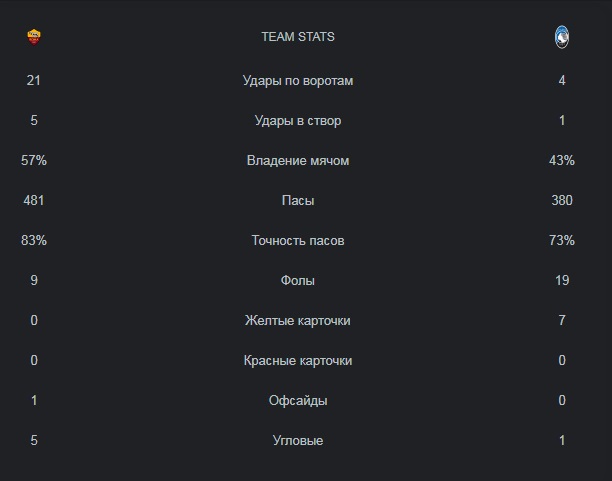This screenshot has width=612, height=481.
Task: Select the Фолы row label
Action: point(298,281)
